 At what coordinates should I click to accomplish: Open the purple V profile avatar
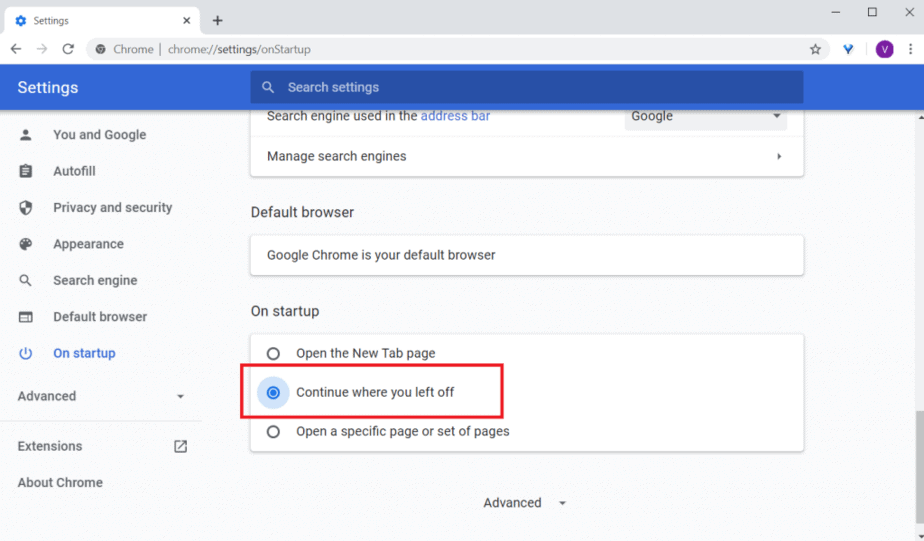pyautogui.click(x=884, y=50)
